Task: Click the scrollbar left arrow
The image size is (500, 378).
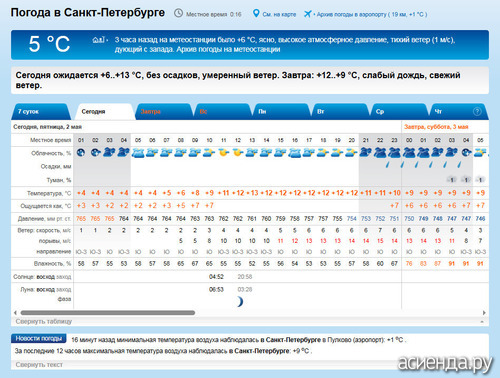Action: click(15, 313)
